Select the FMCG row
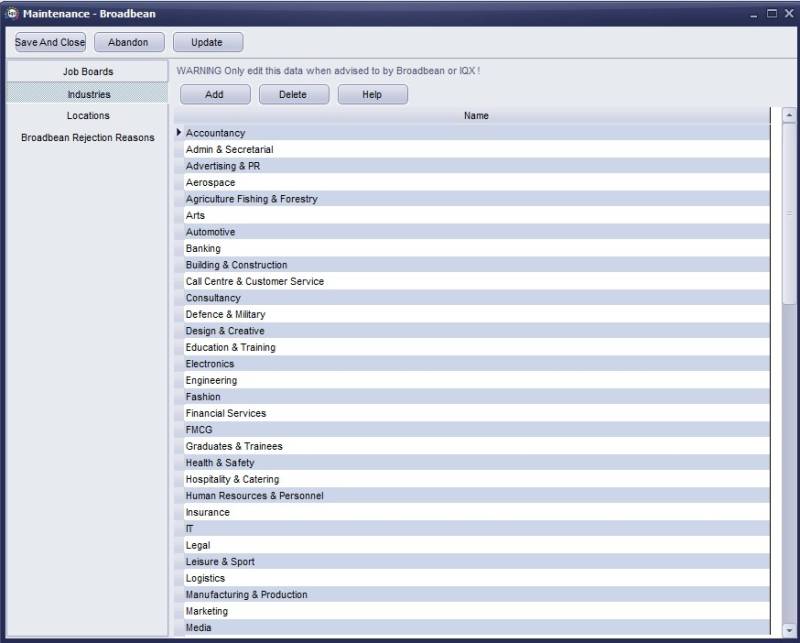The image size is (800, 643). [x=477, y=430]
